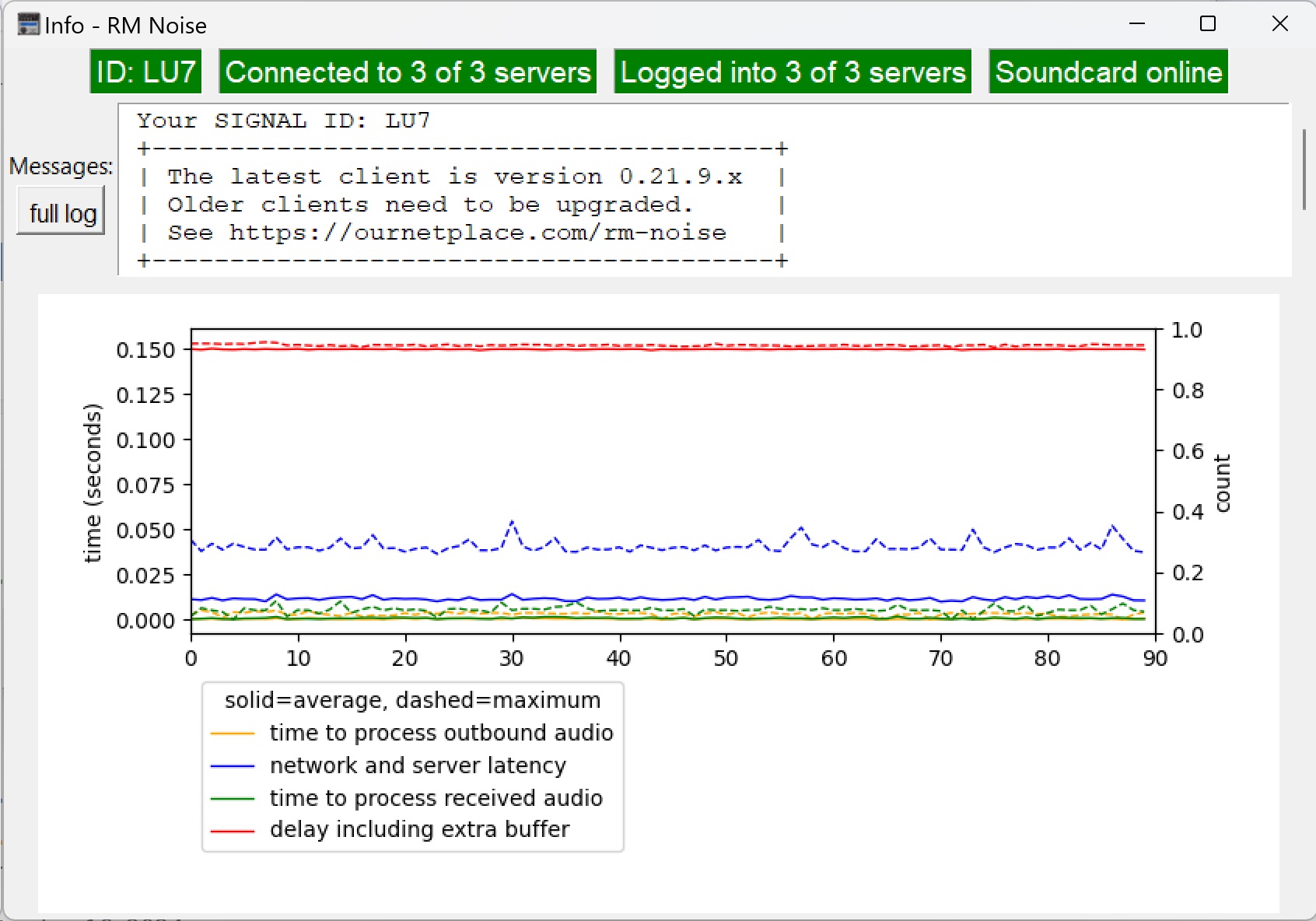Toggle the network and server latency series
This screenshot has width=1316, height=921.
click(418, 765)
